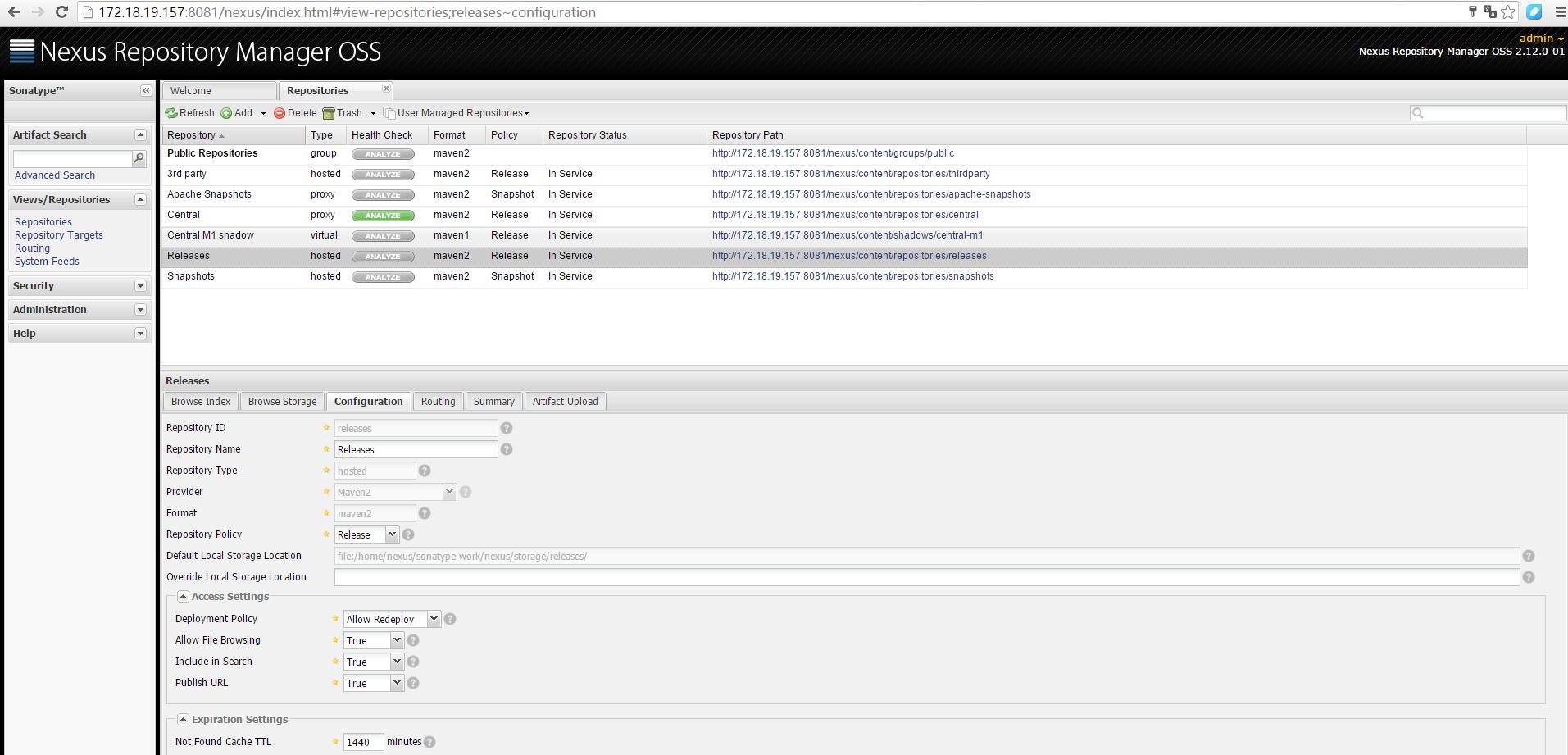
Task: Expand the Help panel
Action: pos(140,334)
